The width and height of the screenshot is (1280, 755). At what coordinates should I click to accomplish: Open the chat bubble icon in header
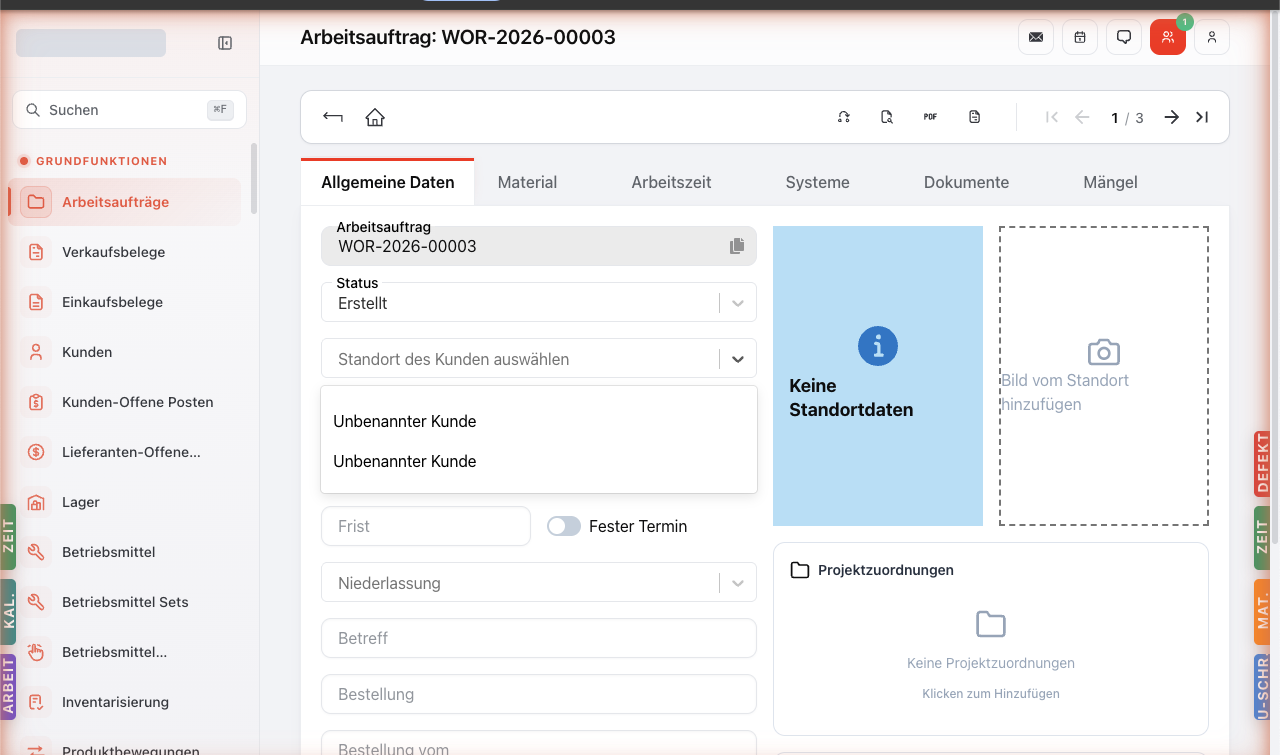[x=1124, y=37]
